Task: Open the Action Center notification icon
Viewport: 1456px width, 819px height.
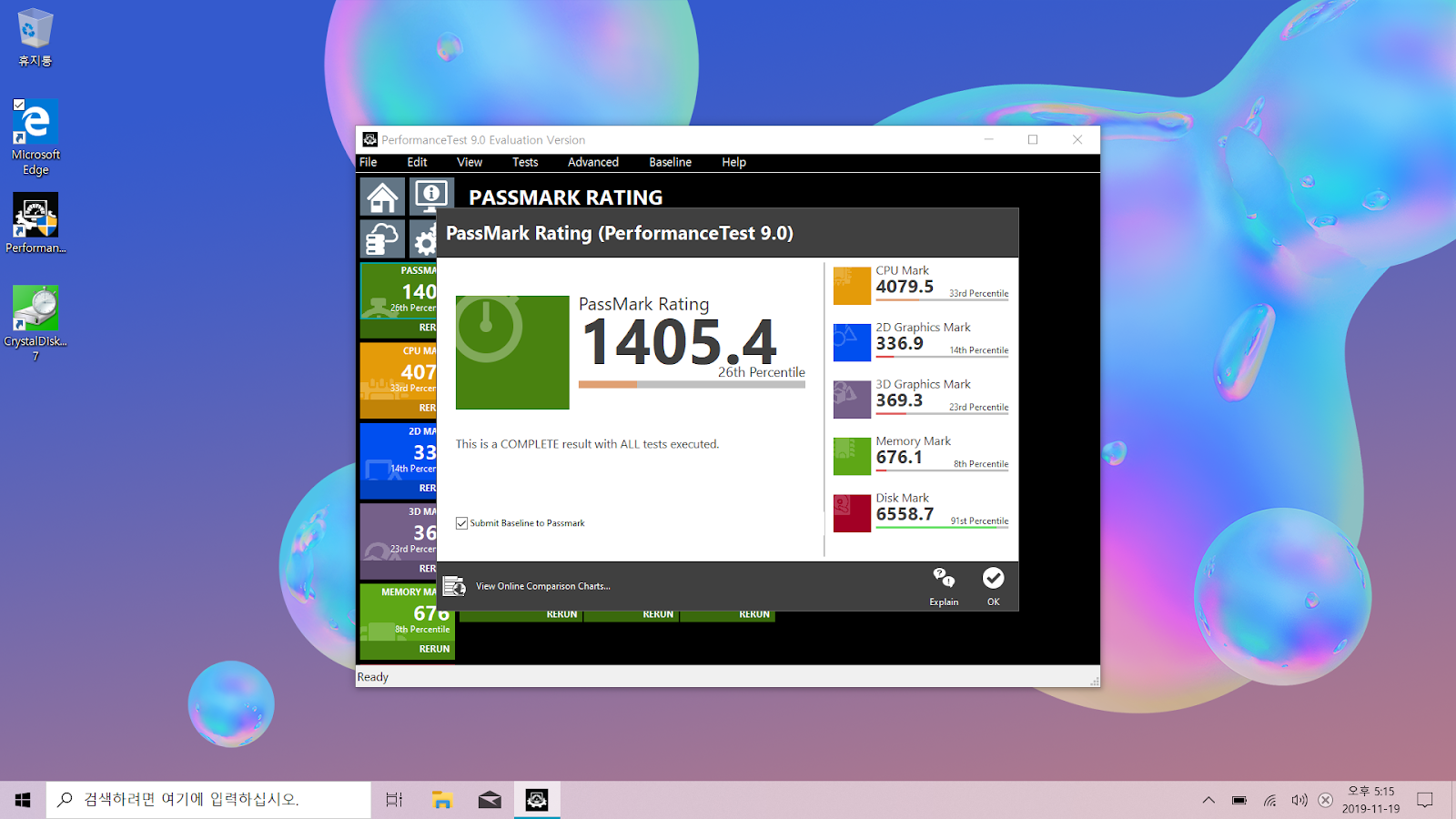Action: click(x=1425, y=801)
